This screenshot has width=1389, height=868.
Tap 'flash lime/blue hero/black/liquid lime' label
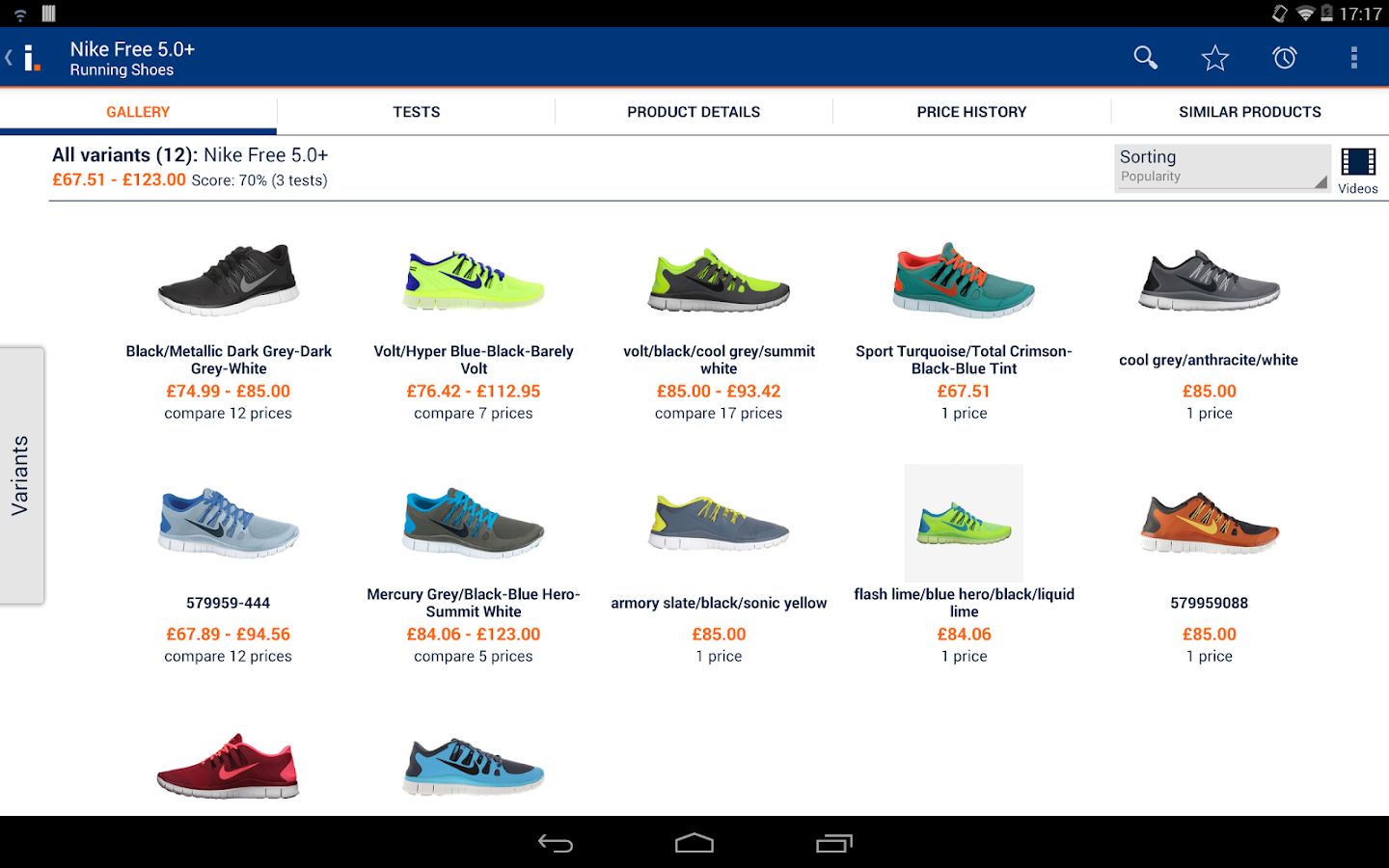pyautogui.click(x=964, y=603)
